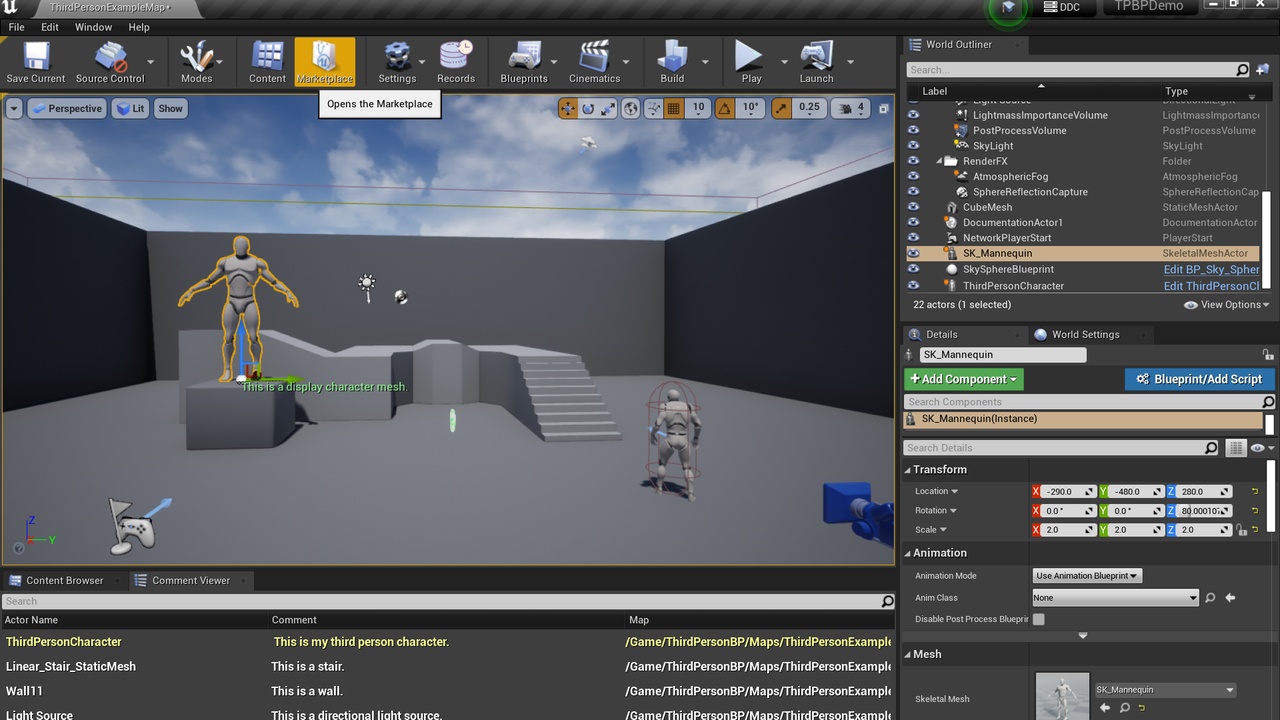
Task: Toggle rotation snapping in the viewport
Action: pyautogui.click(x=726, y=108)
